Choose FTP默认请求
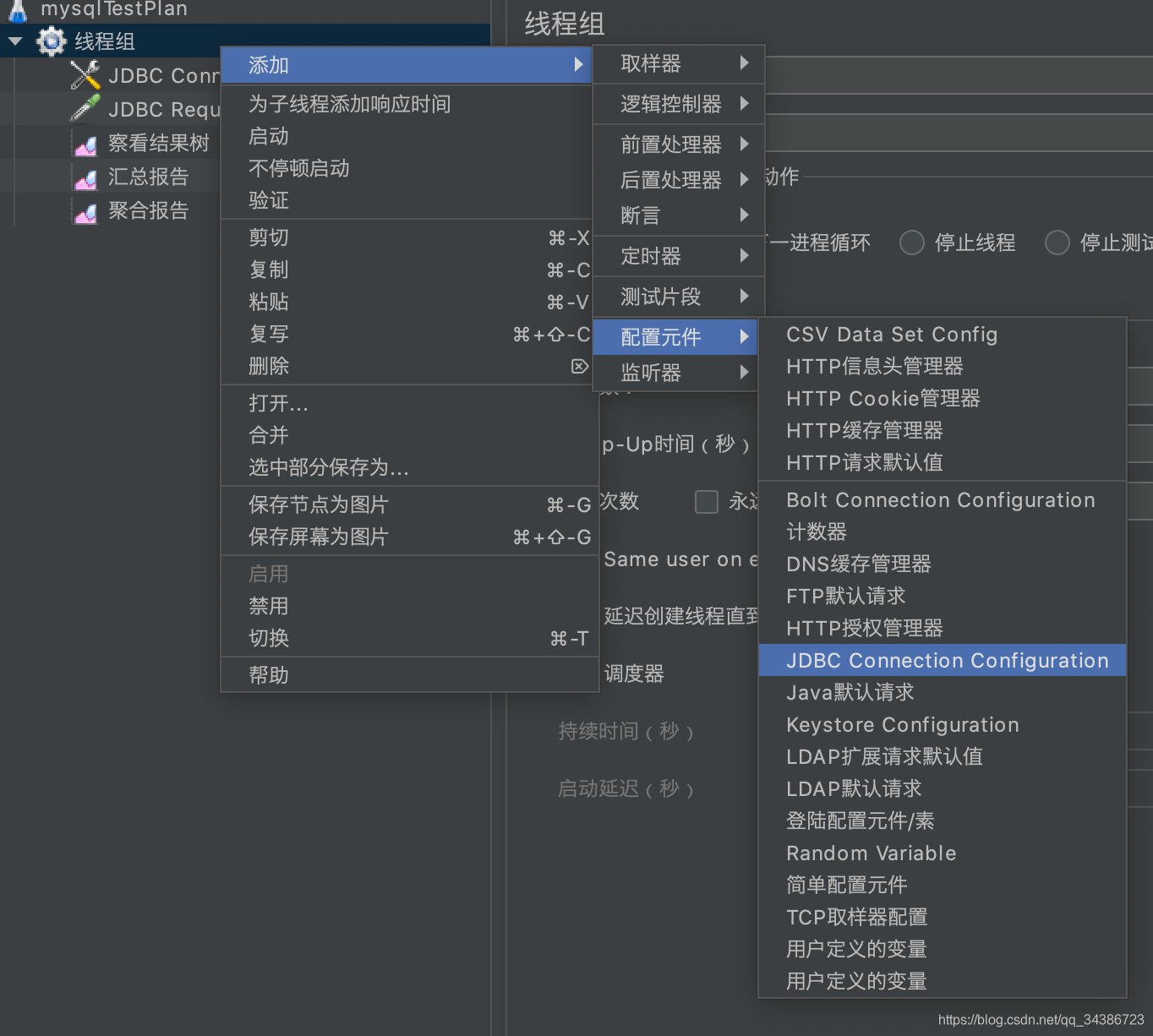Viewport: 1153px width, 1036px height. point(943,597)
